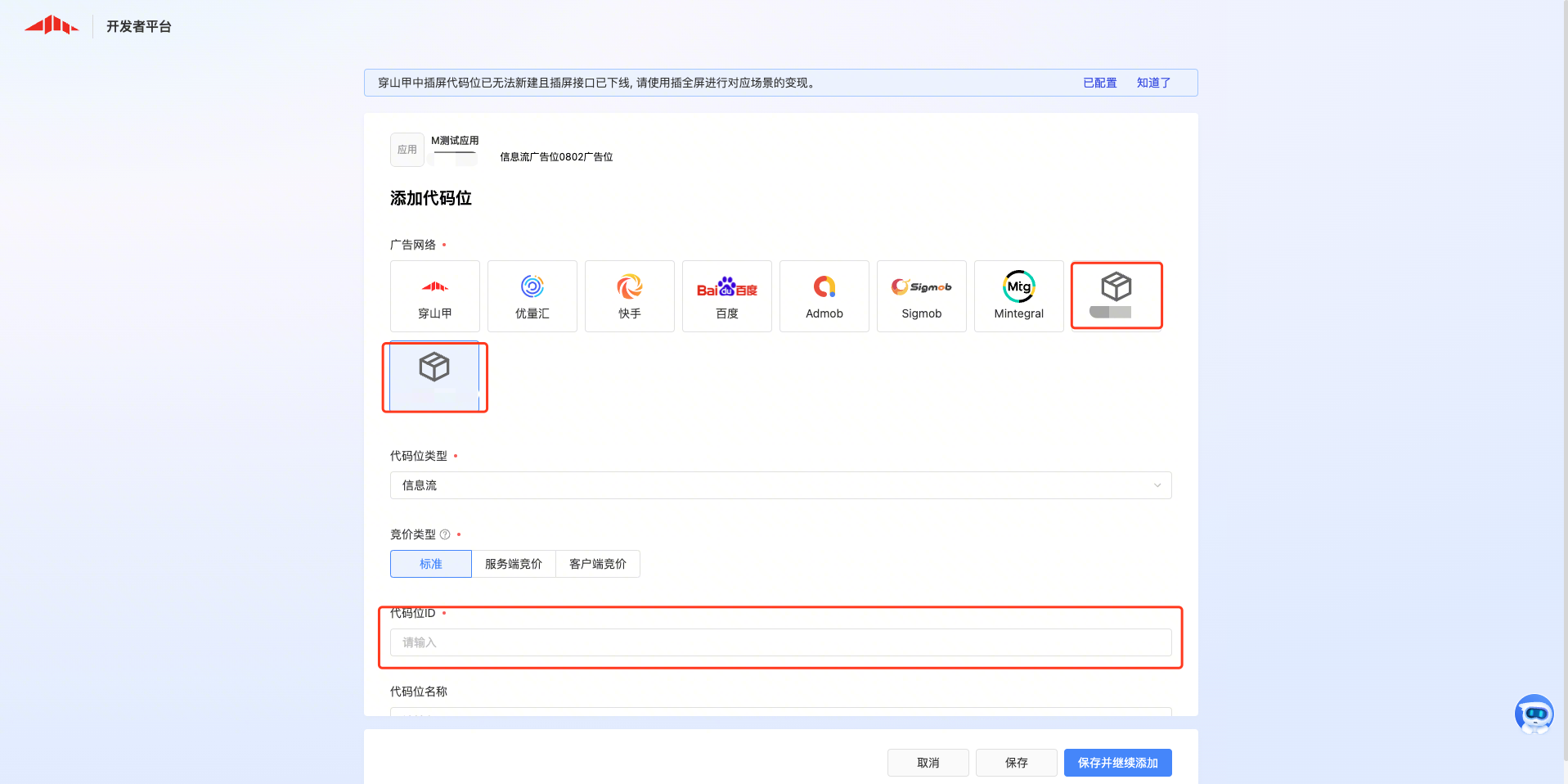Image resolution: width=1568 pixels, height=784 pixels.
Task: Dismiss notice with 知道了
Action: [1153, 83]
